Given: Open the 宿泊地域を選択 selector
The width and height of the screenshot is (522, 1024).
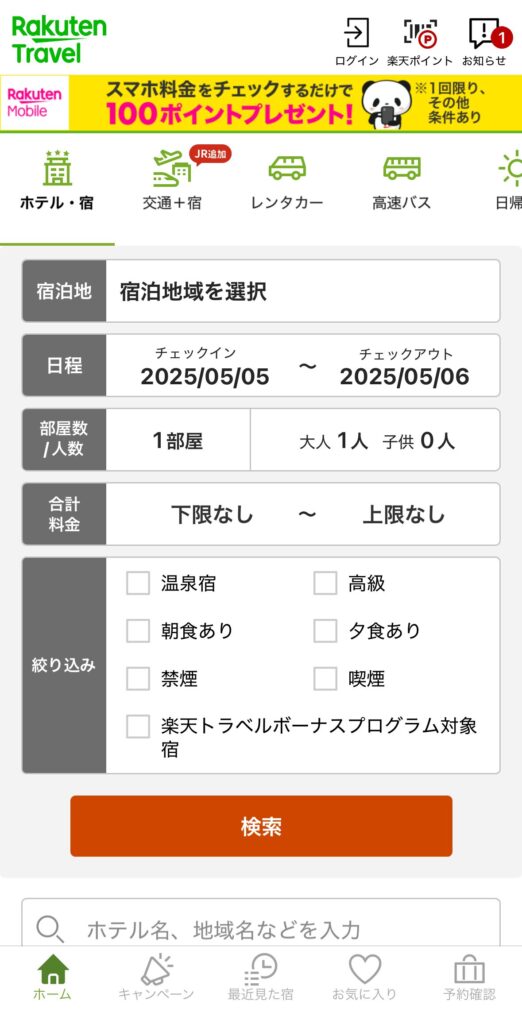Looking at the screenshot, I should pyautogui.click(x=303, y=291).
